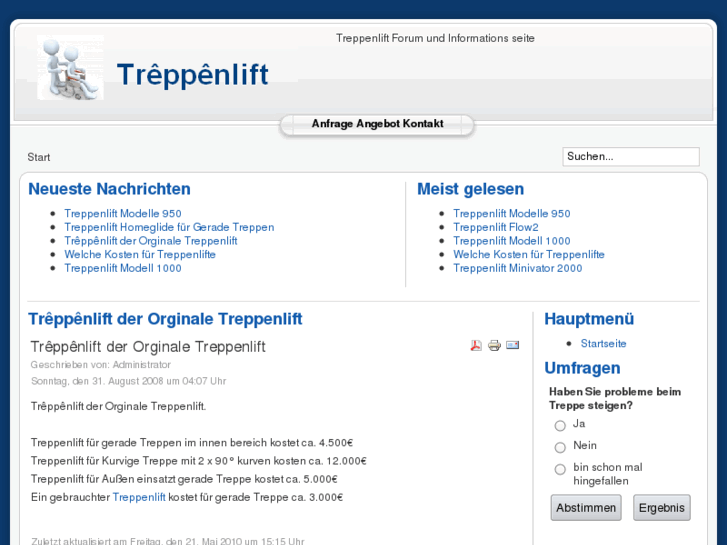Click the blue section heading 'Trêppênlift der Orginale Treppenlift'
The height and width of the screenshot is (545, 727).
click(x=165, y=319)
